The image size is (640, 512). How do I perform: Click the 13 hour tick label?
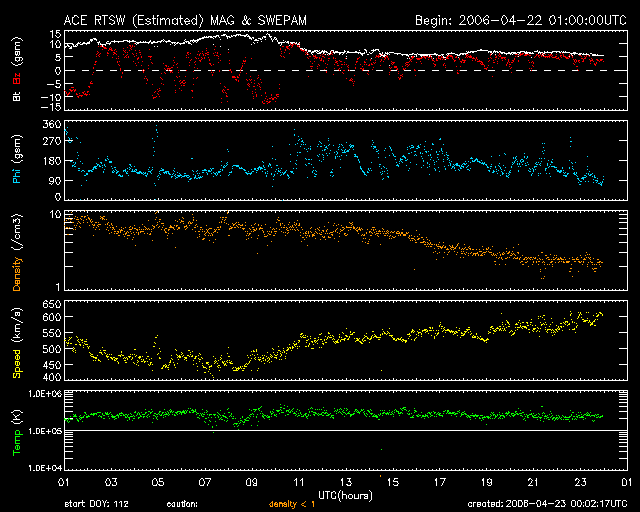pos(346,481)
